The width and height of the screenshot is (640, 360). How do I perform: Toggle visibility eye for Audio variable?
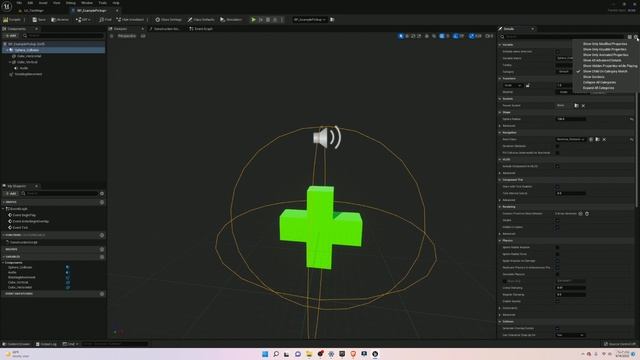point(68,272)
